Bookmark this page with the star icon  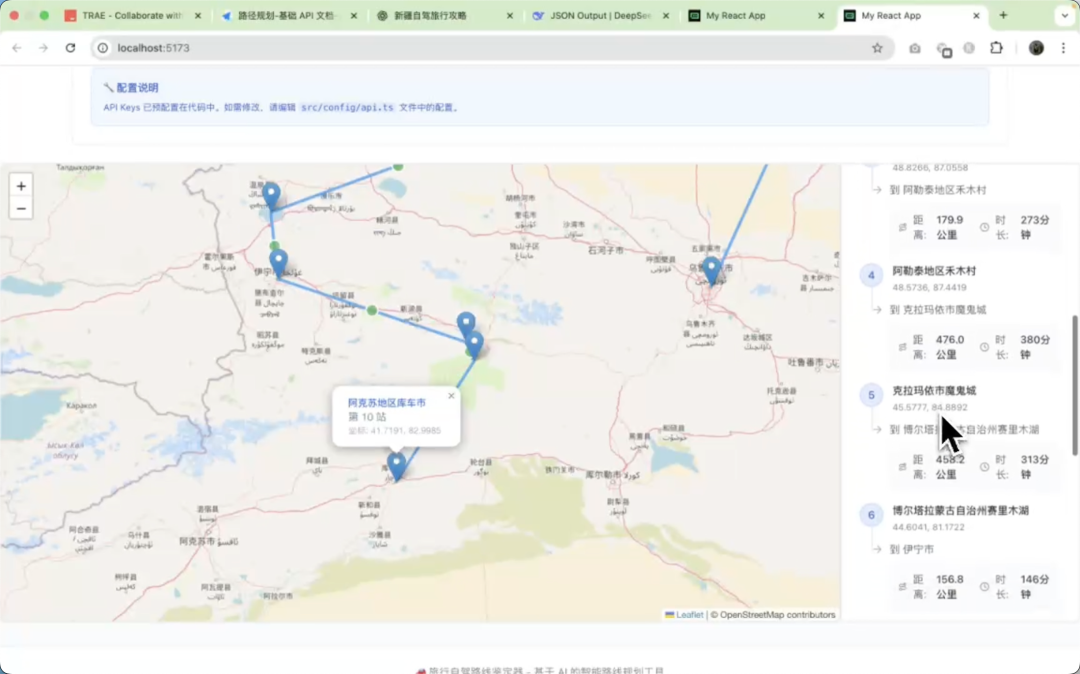point(877,48)
